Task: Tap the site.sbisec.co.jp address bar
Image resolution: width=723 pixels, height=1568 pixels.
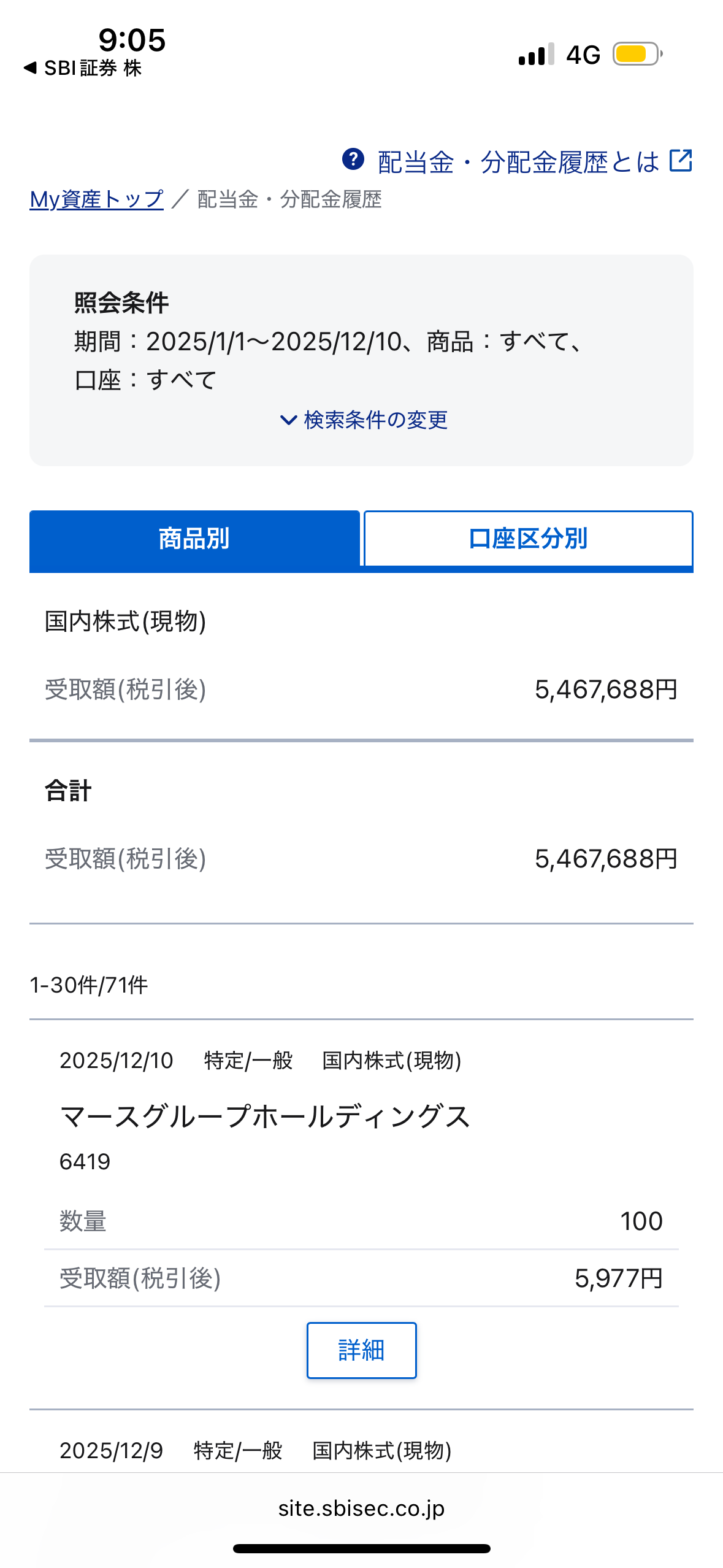Action: click(361, 1508)
